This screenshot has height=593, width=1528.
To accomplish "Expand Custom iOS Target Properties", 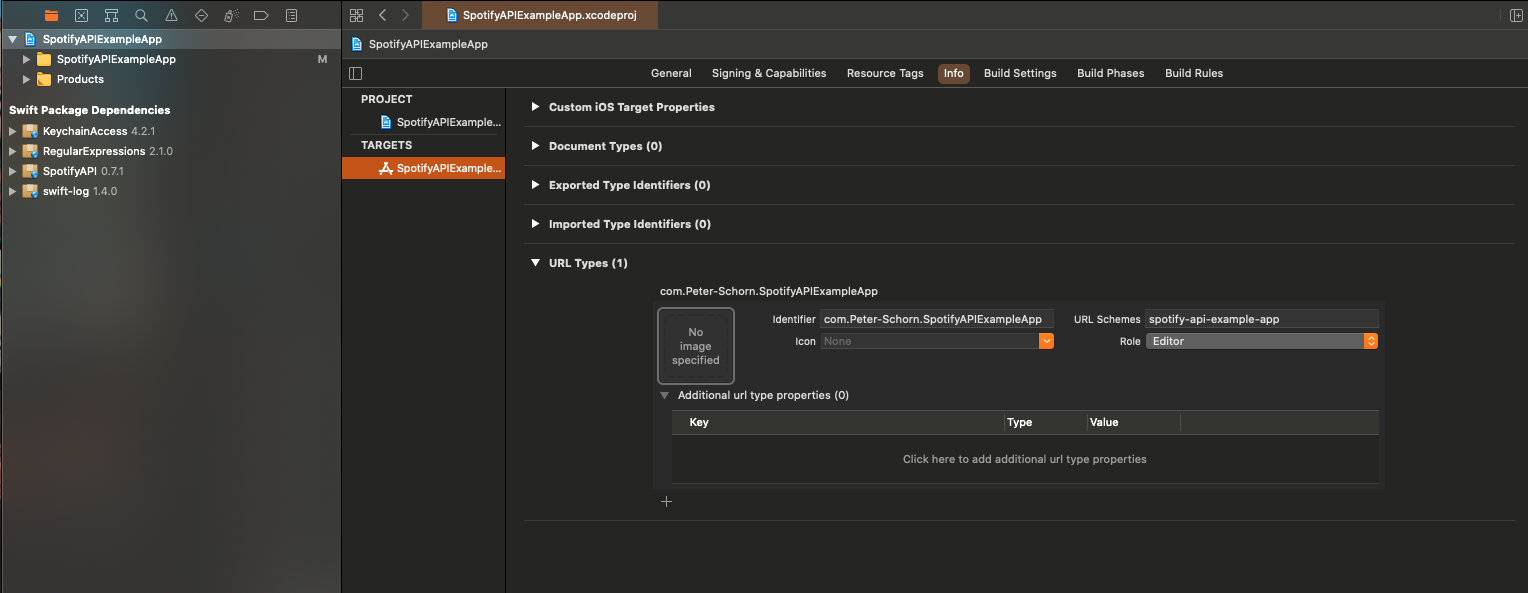I will click(x=535, y=107).
